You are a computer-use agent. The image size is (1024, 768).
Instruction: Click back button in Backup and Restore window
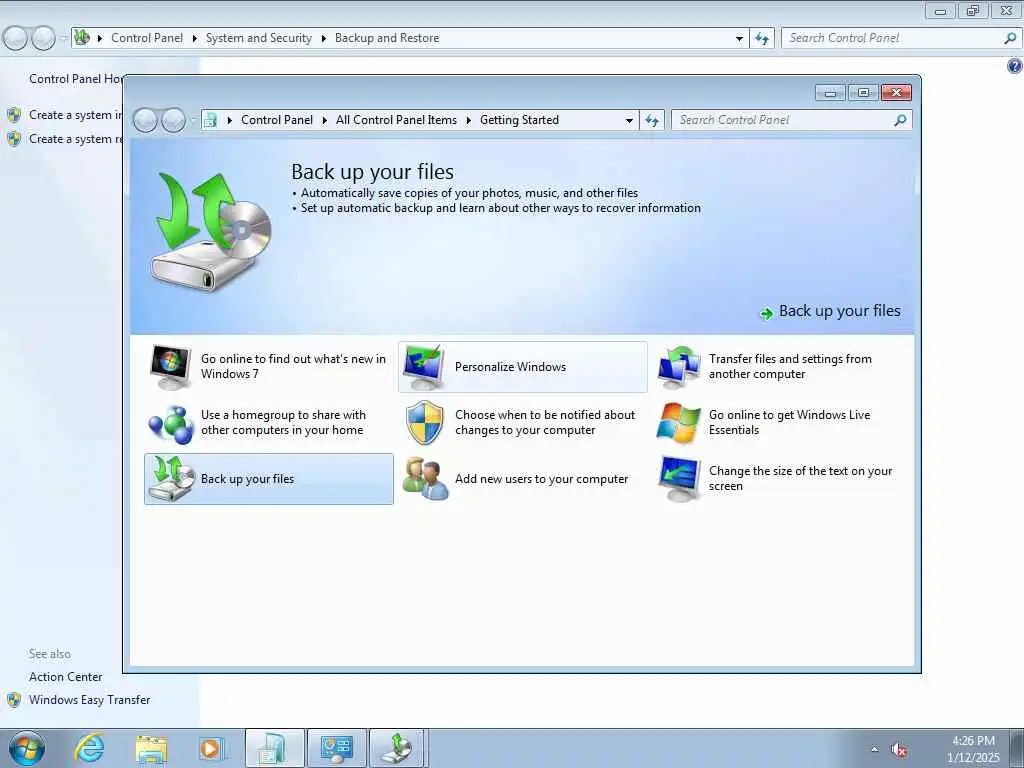(x=16, y=39)
